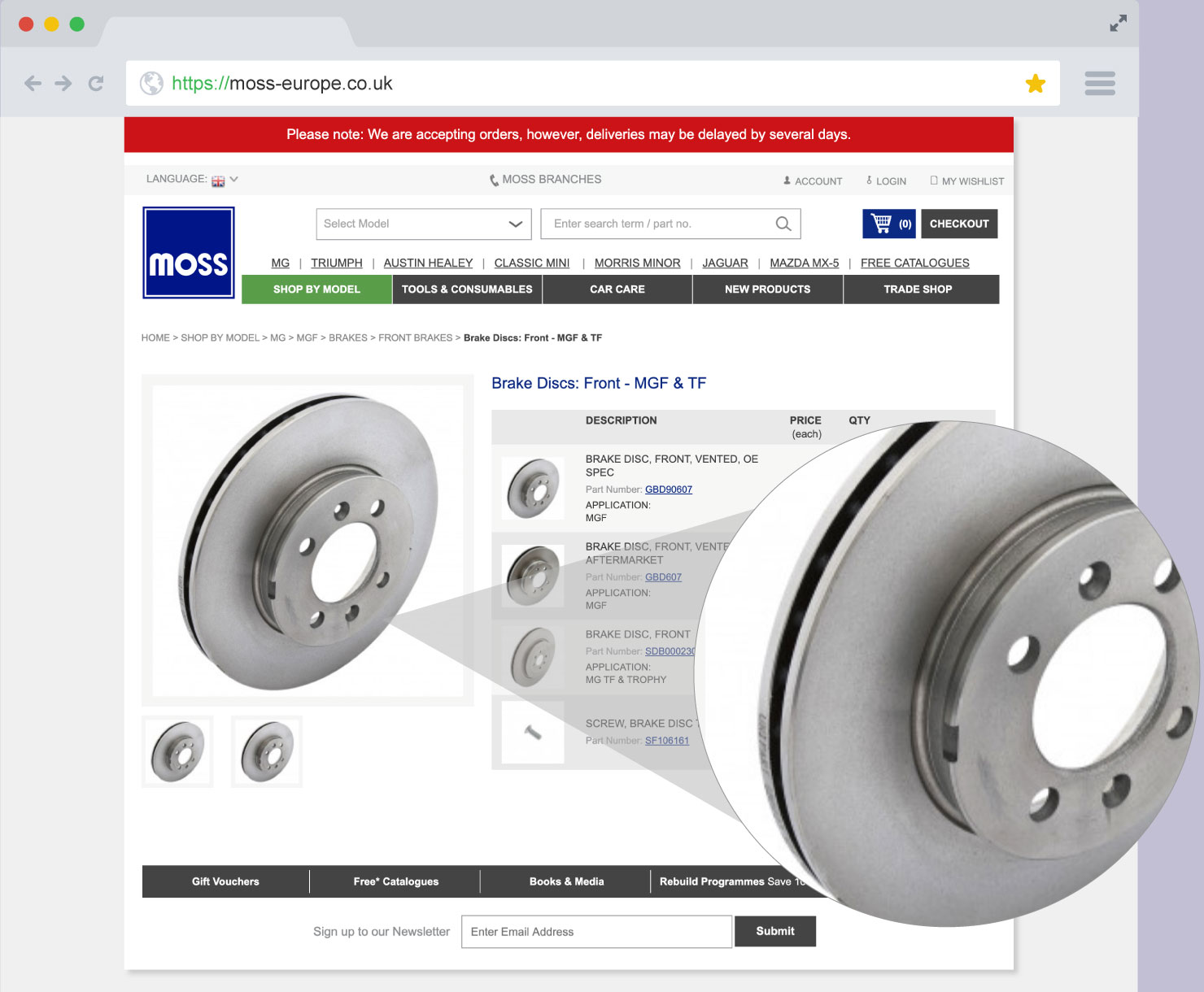The image size is (1204, 992).
Task: Click the Moss logo
Action: (189, 252)
